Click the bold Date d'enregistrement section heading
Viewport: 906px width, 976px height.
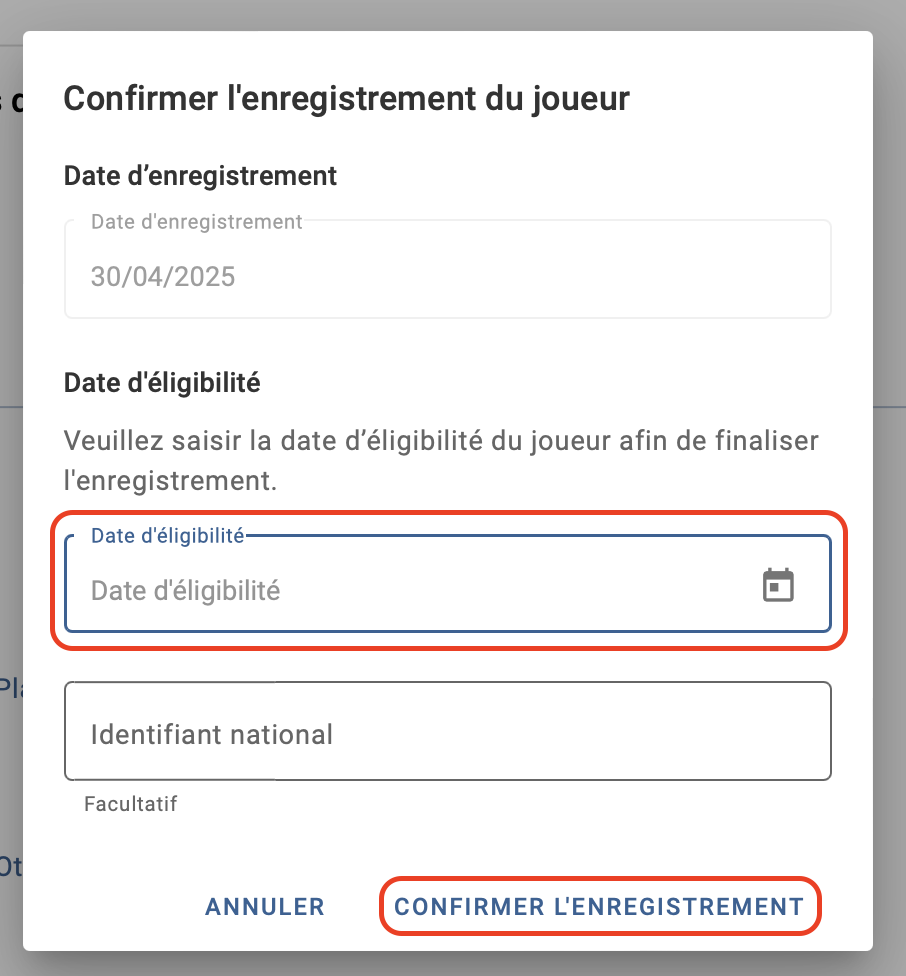200,176
